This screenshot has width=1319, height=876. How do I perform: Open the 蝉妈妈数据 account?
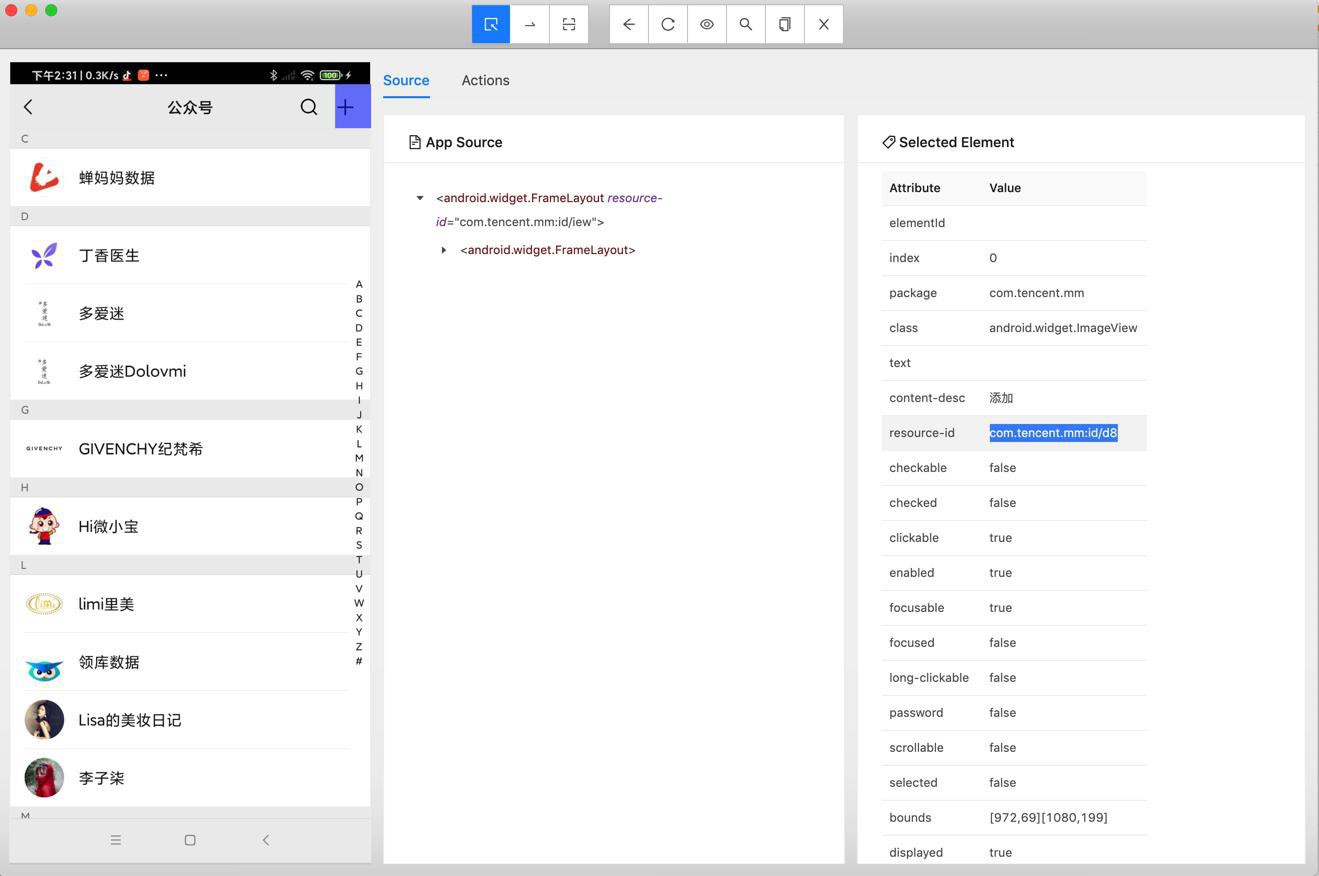[x=190, y=178]
